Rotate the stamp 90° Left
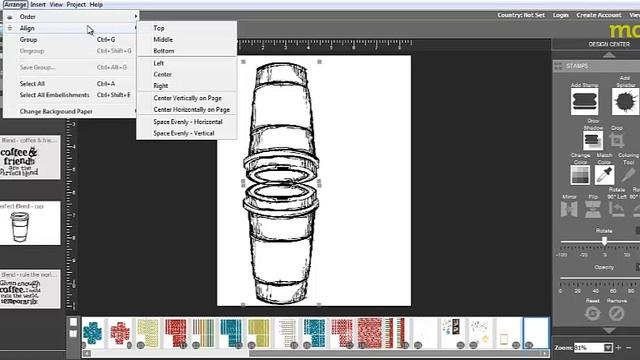The width and height of the screenshot is (640, 360). 616,209
